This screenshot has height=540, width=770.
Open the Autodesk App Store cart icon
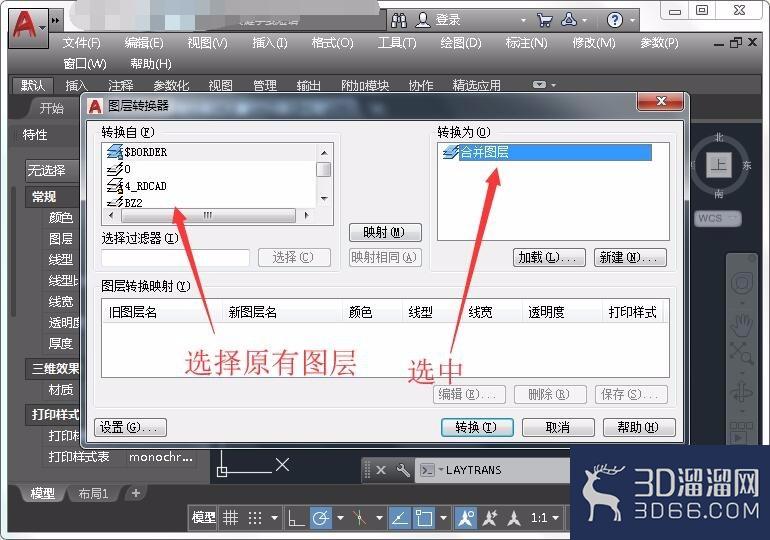pos(544,20)
